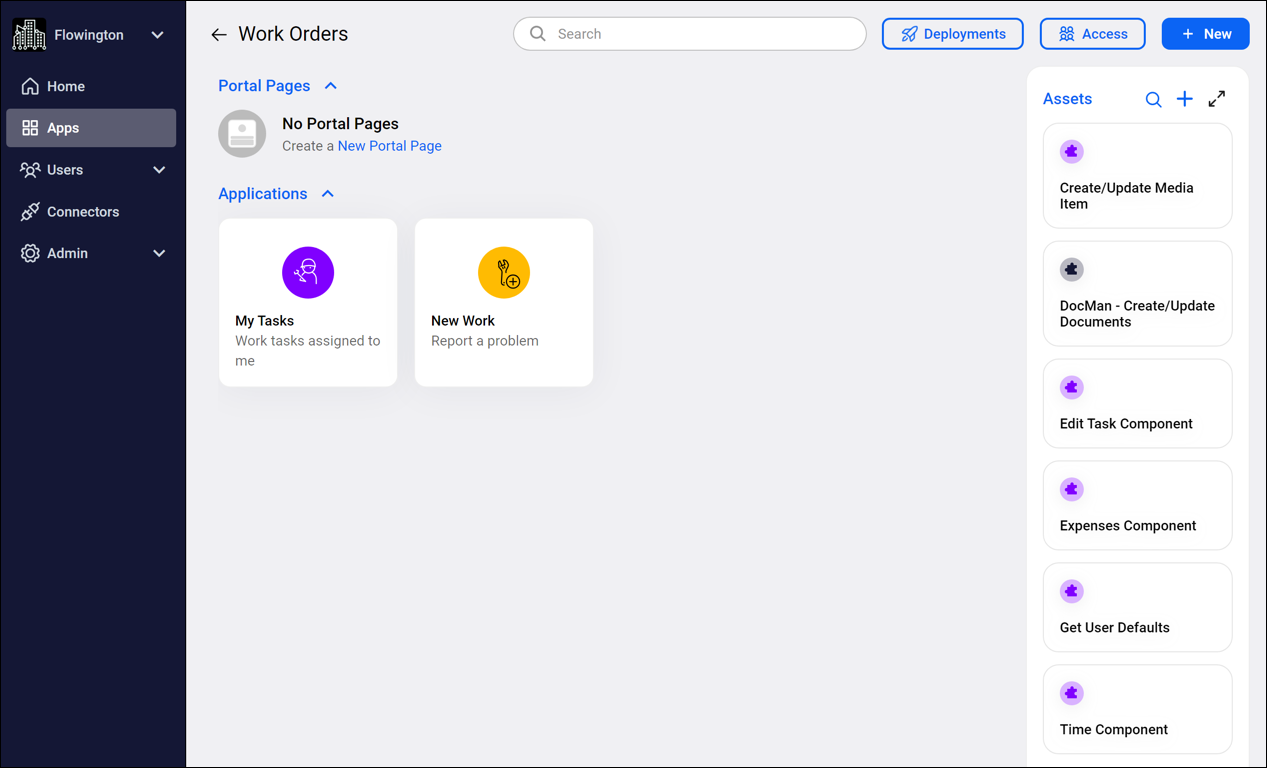Go back using the left arrow
This screenshot has height=768, width=1267.
pos(219,35)
